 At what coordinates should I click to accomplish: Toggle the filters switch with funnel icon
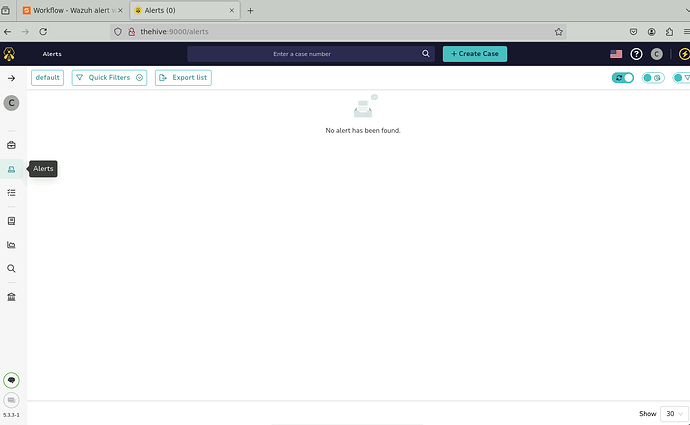click(x=681, y=78)
